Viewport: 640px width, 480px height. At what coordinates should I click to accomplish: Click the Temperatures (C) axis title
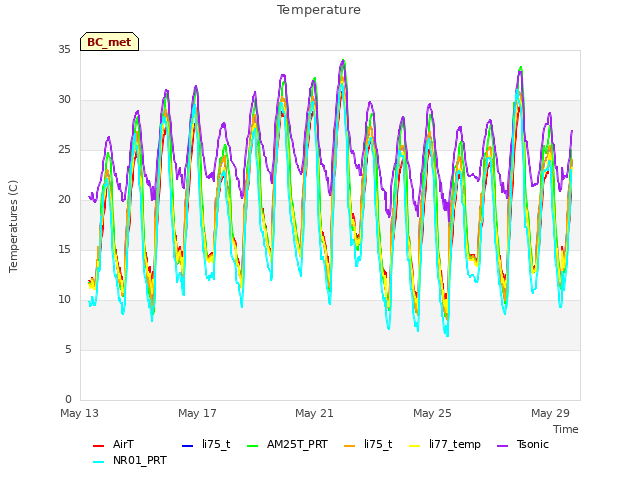13,226
